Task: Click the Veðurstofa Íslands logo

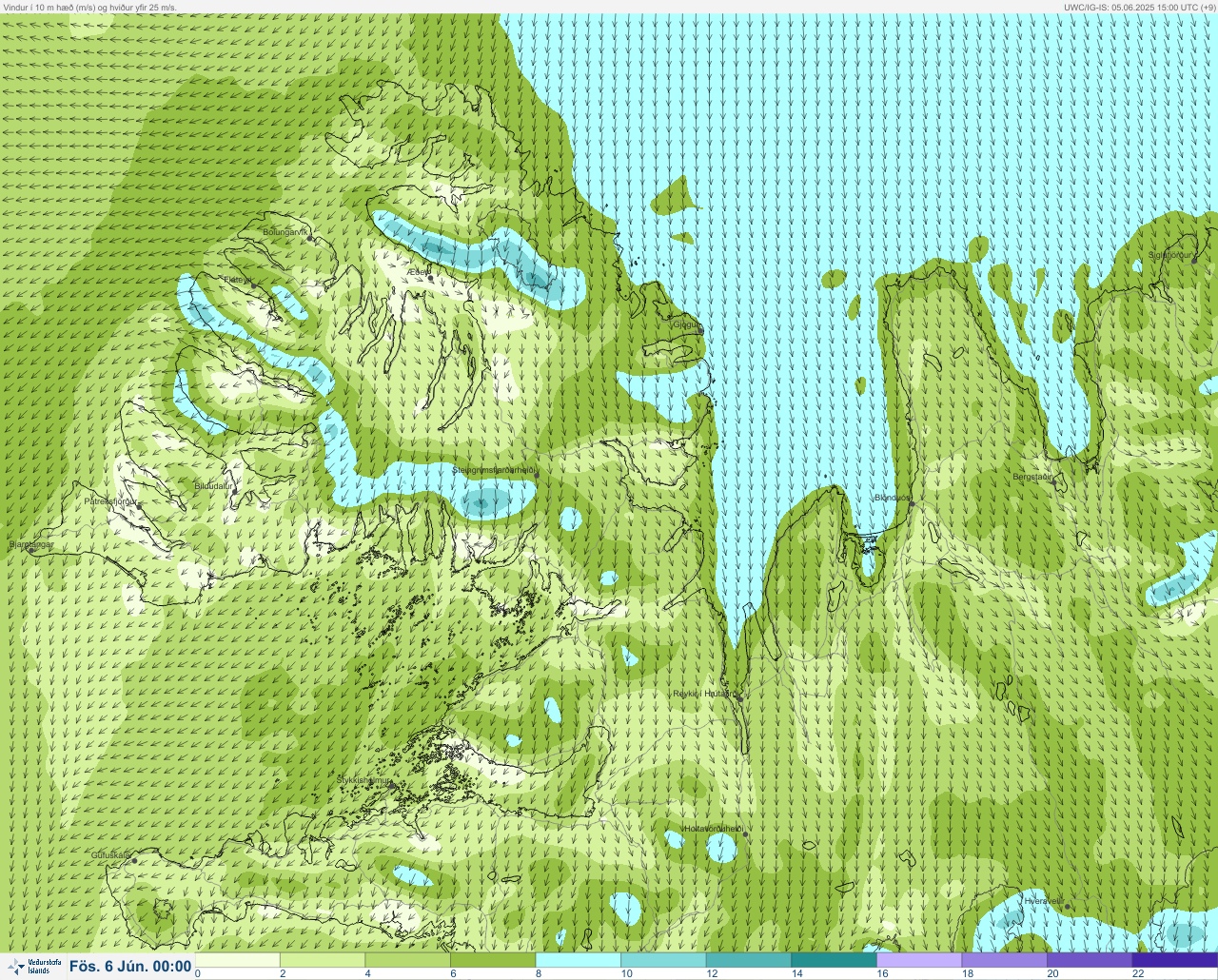Action: [33, 967]
